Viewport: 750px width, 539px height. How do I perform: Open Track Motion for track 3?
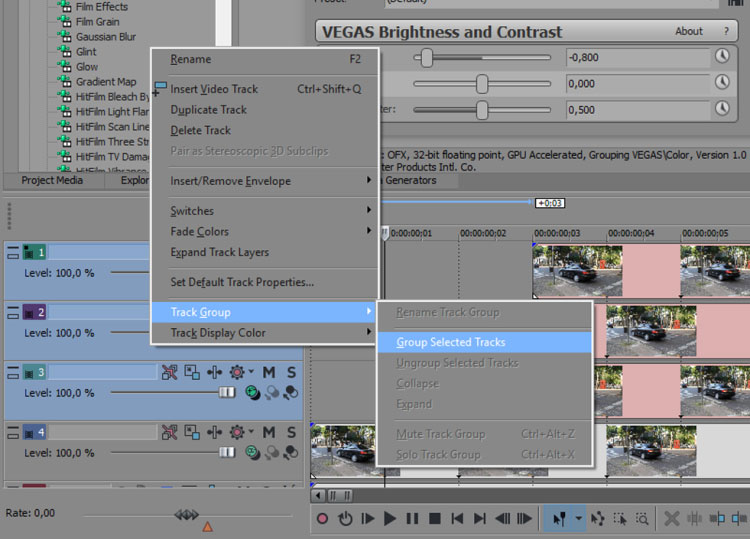tap(192, 372)
